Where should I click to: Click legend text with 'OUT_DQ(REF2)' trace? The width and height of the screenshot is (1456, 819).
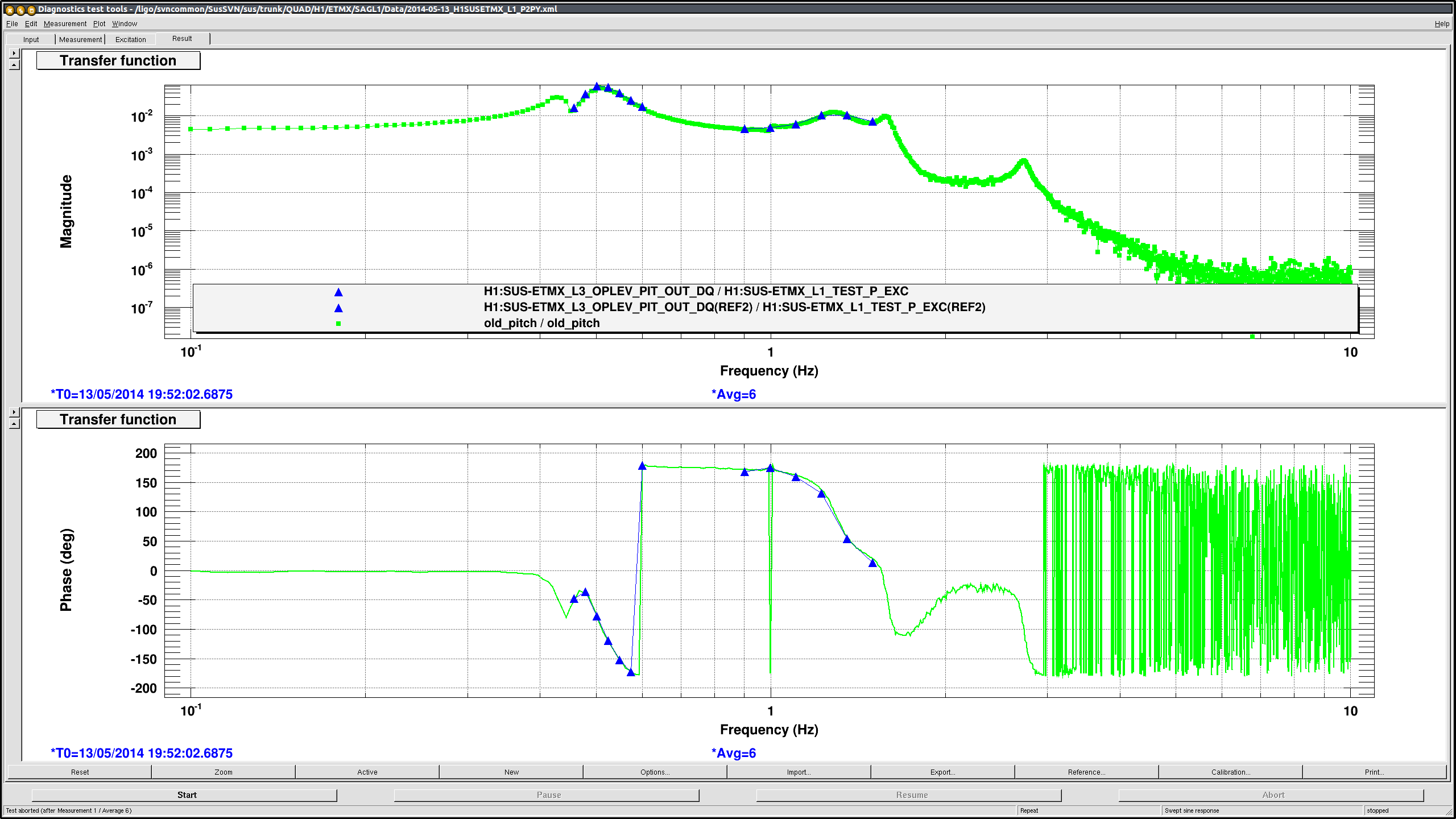coord(734,307)
